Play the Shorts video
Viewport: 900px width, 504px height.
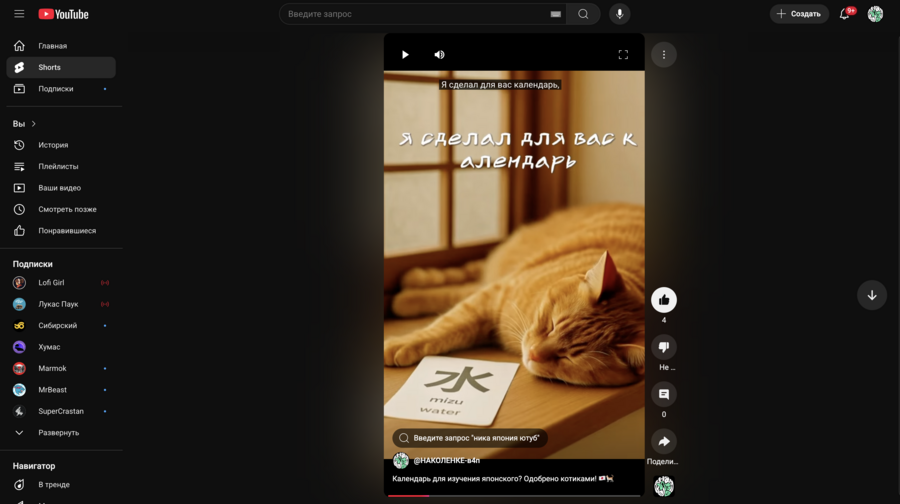(x=405, y=55)
